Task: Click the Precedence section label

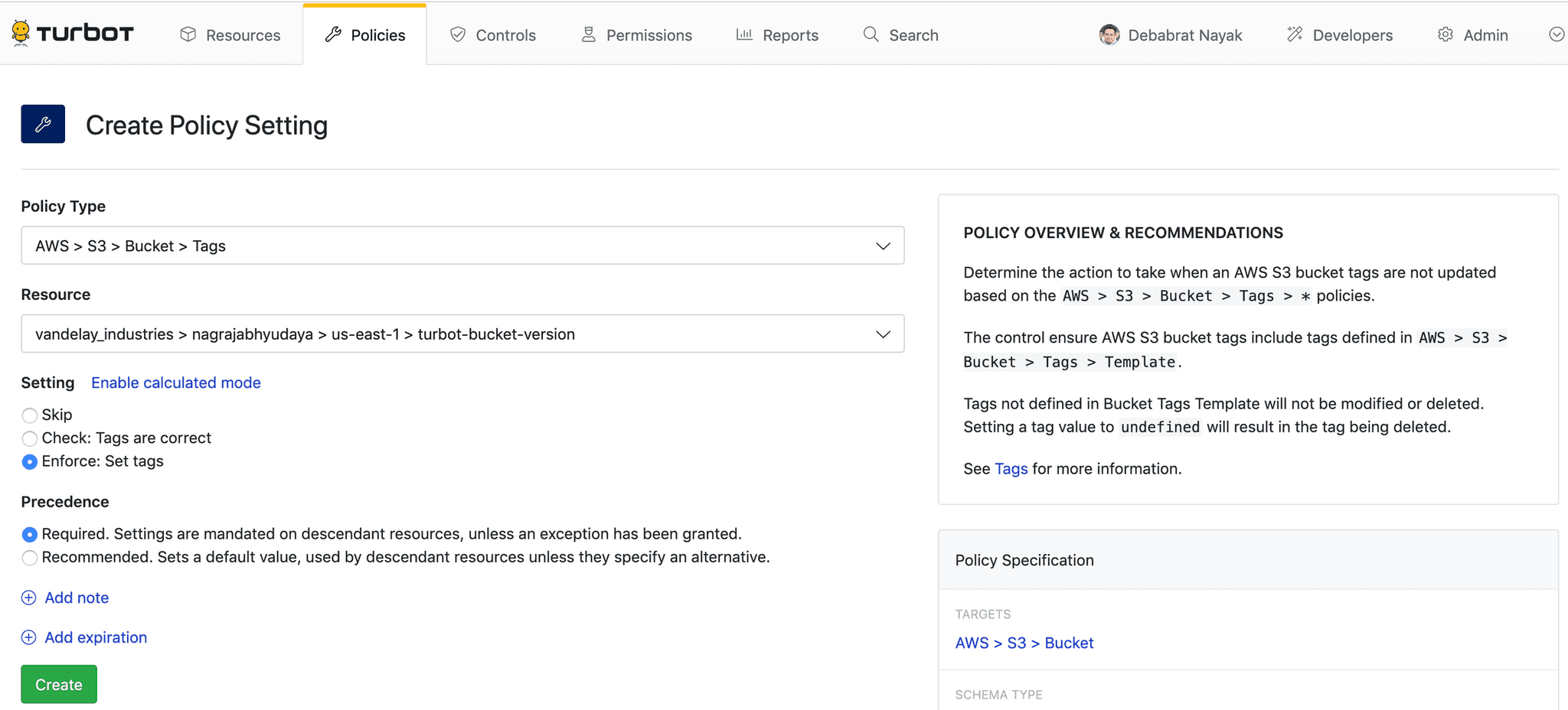Action: (x=65, y=502)
